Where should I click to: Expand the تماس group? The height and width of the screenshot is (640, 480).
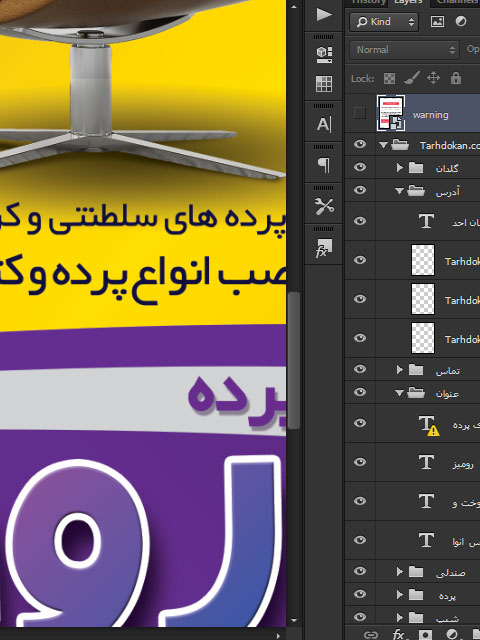400,369
